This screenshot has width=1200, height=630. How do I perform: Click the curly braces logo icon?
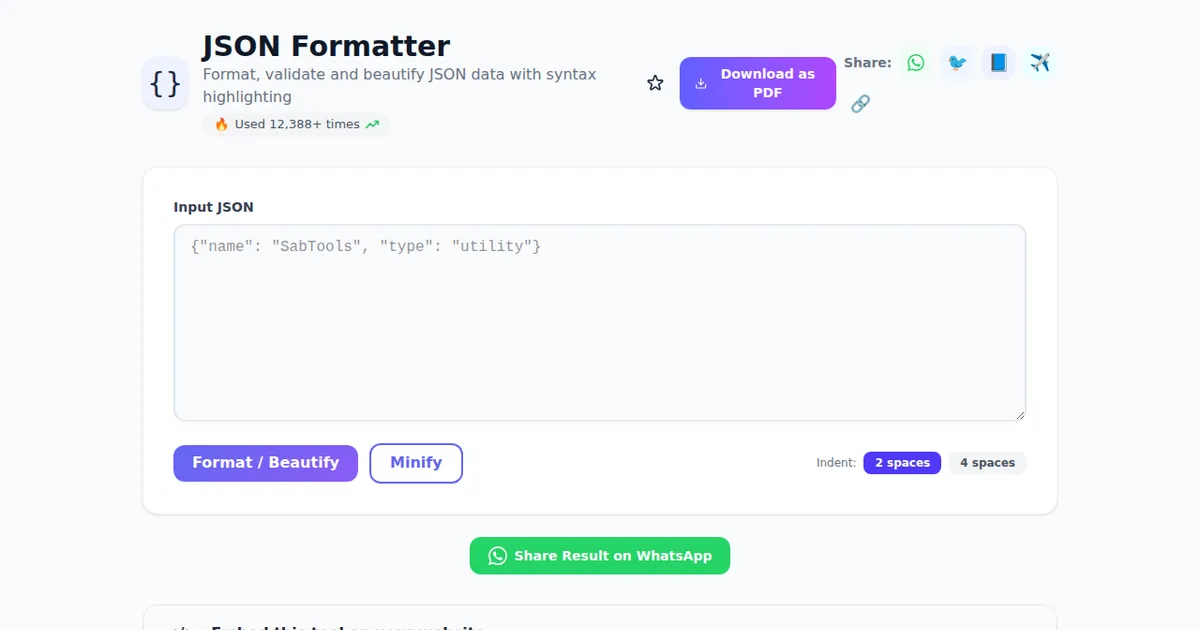click(164, 84)
